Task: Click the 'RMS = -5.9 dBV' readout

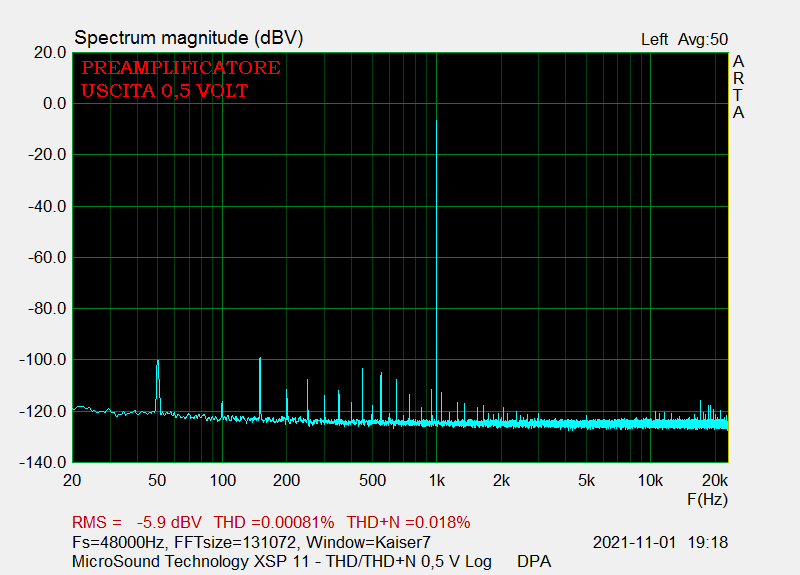Action: click(137, 522)
